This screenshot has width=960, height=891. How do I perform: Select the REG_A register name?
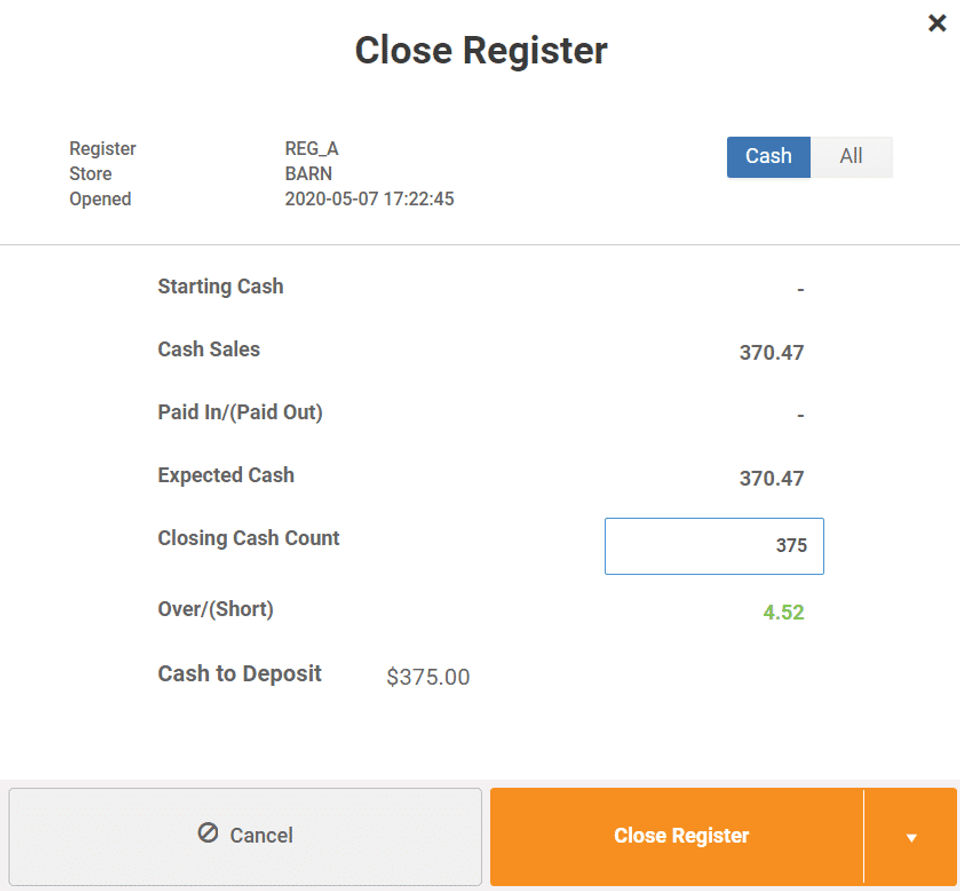coord(311,149)
